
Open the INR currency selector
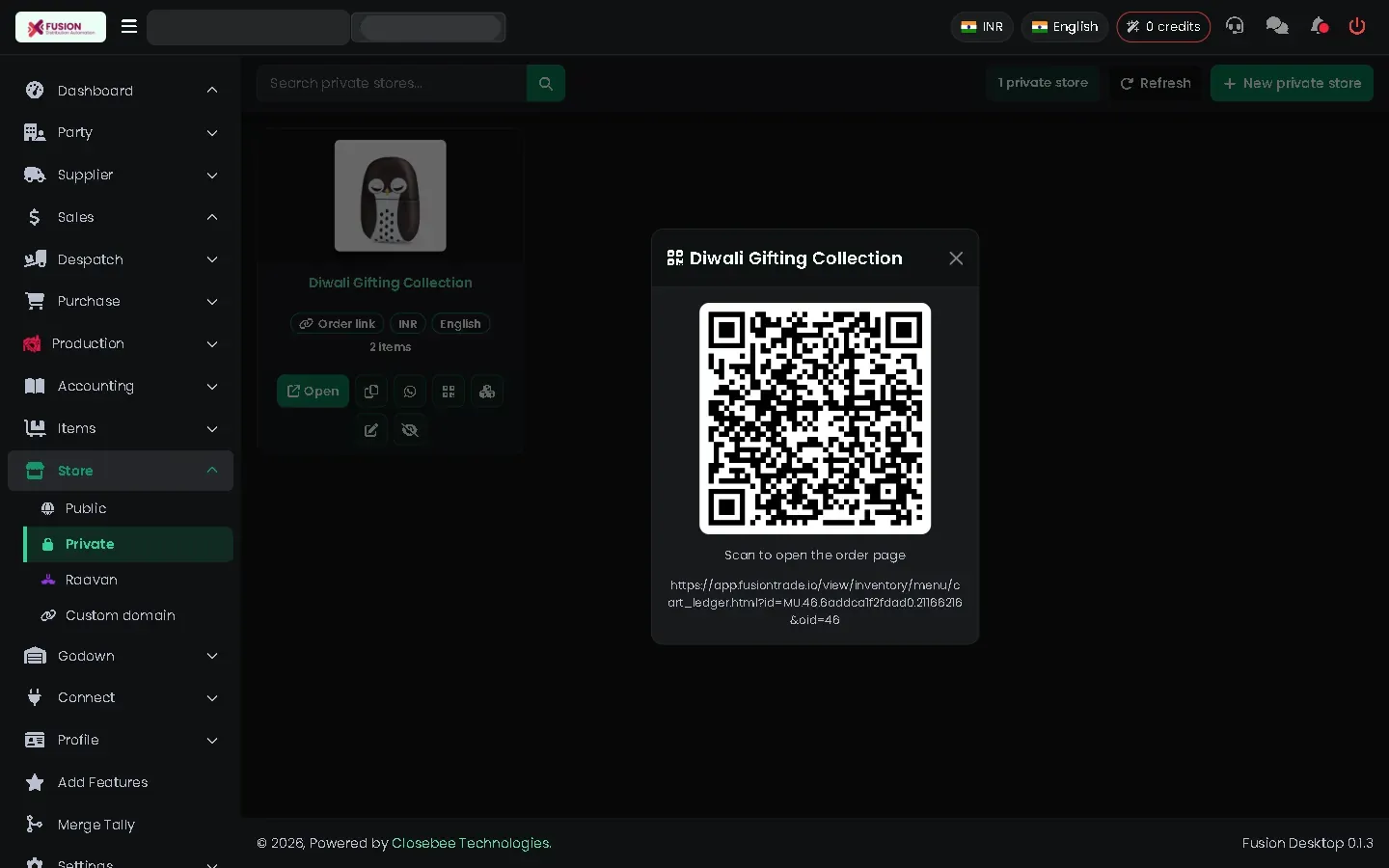click(982, 27)
